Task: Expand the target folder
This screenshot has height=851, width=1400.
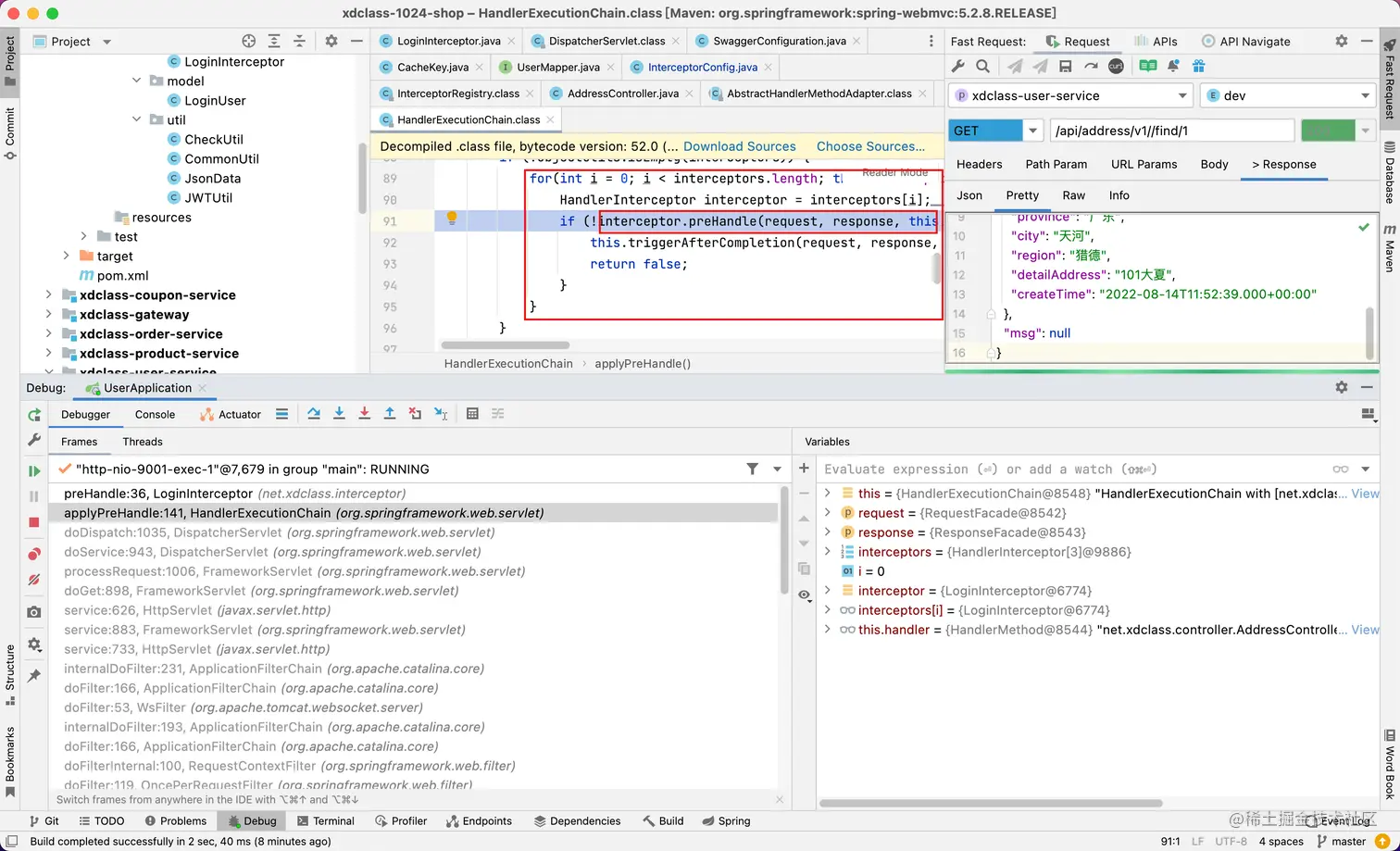Action: tap(66, 256)
